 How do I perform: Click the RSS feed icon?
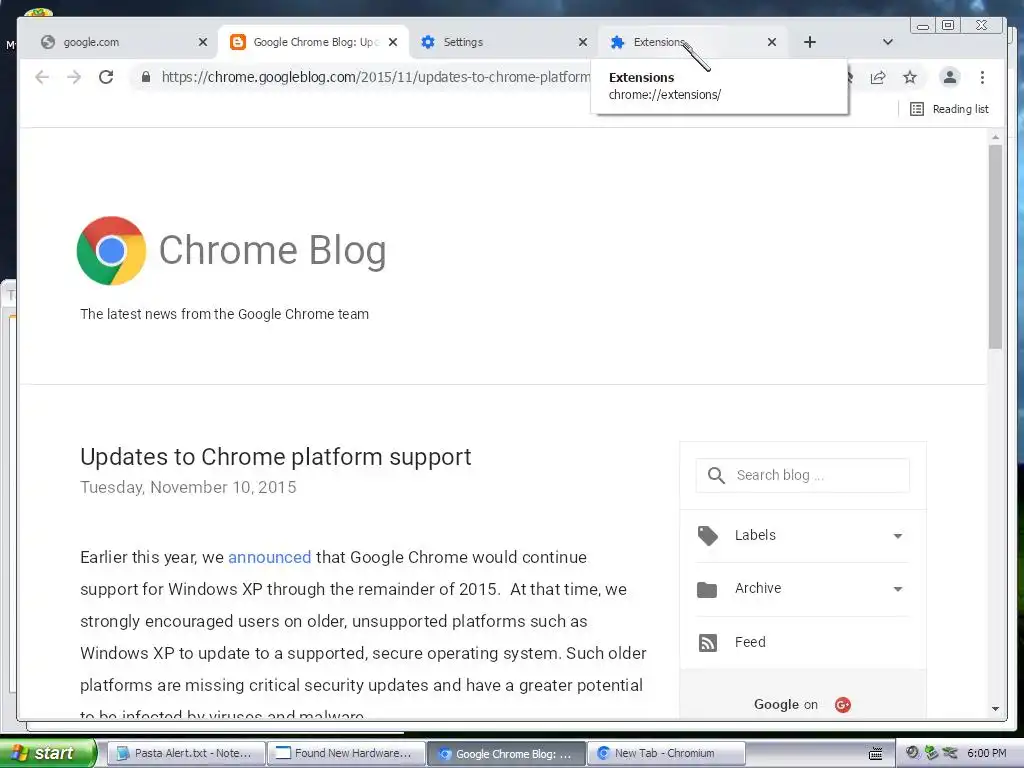tap(707, 643)
